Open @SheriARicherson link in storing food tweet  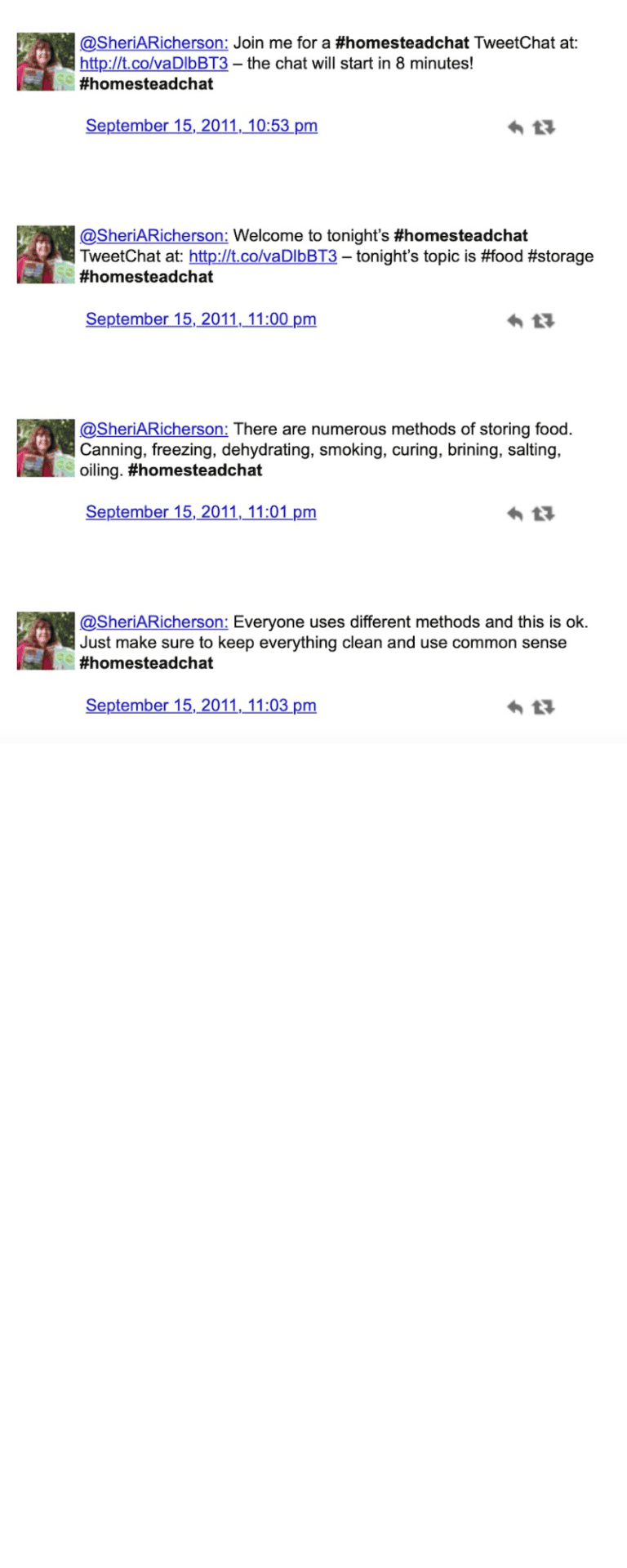(153, 429)
